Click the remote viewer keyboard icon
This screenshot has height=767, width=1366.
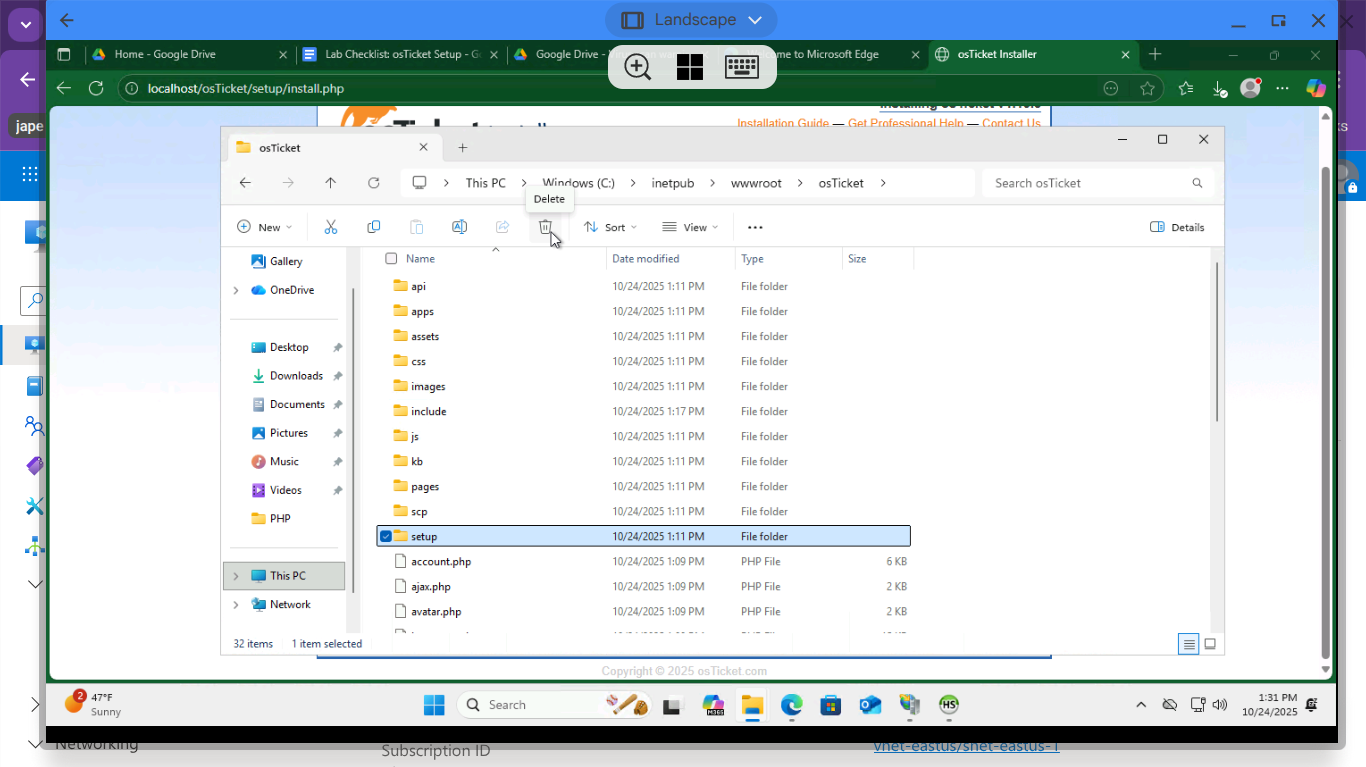click(x=741, y=67)
